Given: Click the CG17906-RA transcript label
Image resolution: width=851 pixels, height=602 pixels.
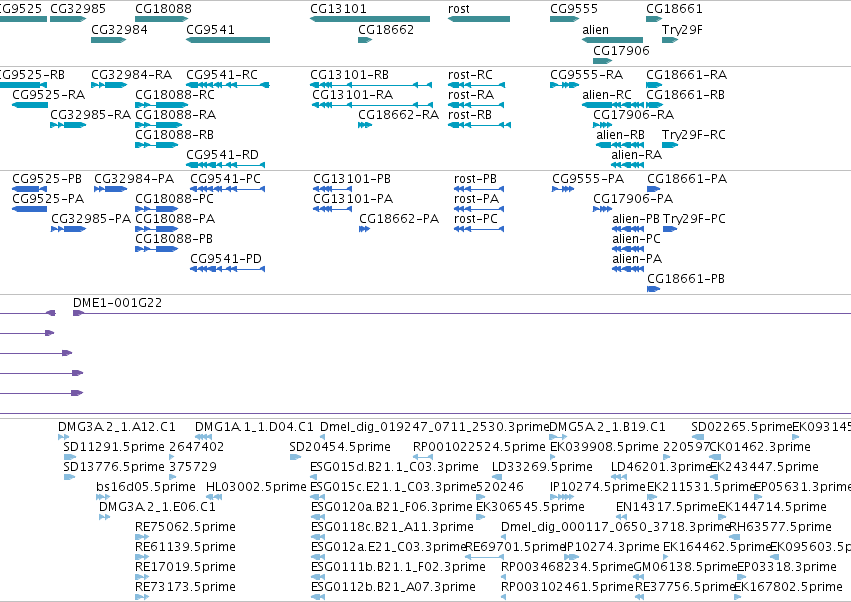Looking at the screenshot, I should tap(633, 115).
